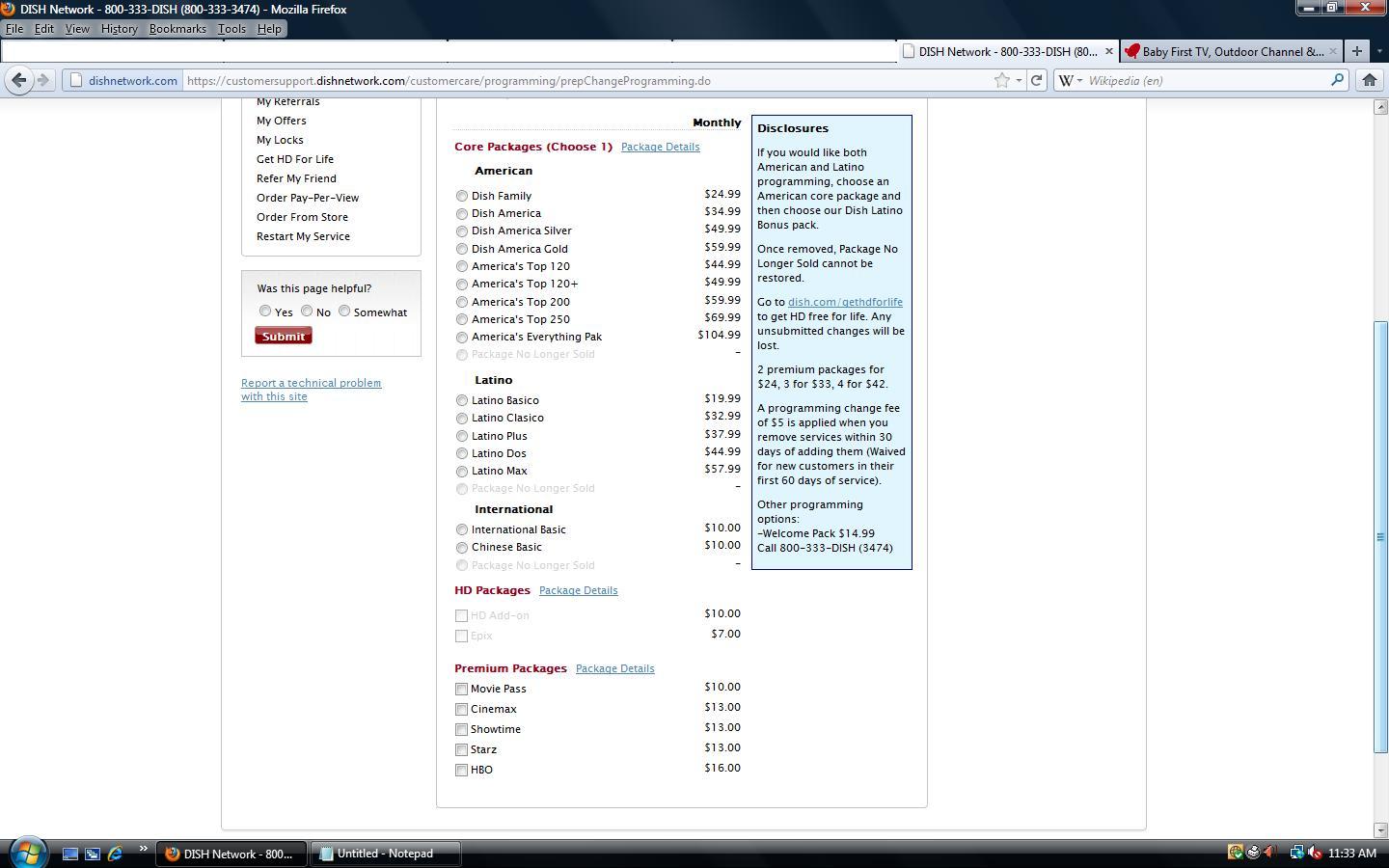This screenshot has height=868, width=1389.
Task: Select America's Top 200 radio button
Action: tap(462, 302)
